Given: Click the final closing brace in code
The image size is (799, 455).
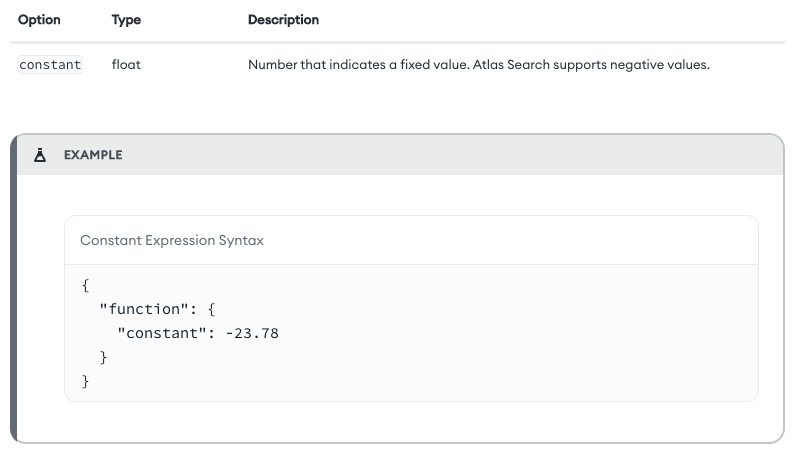Looking at the screenshot, I should click(86, 381).
